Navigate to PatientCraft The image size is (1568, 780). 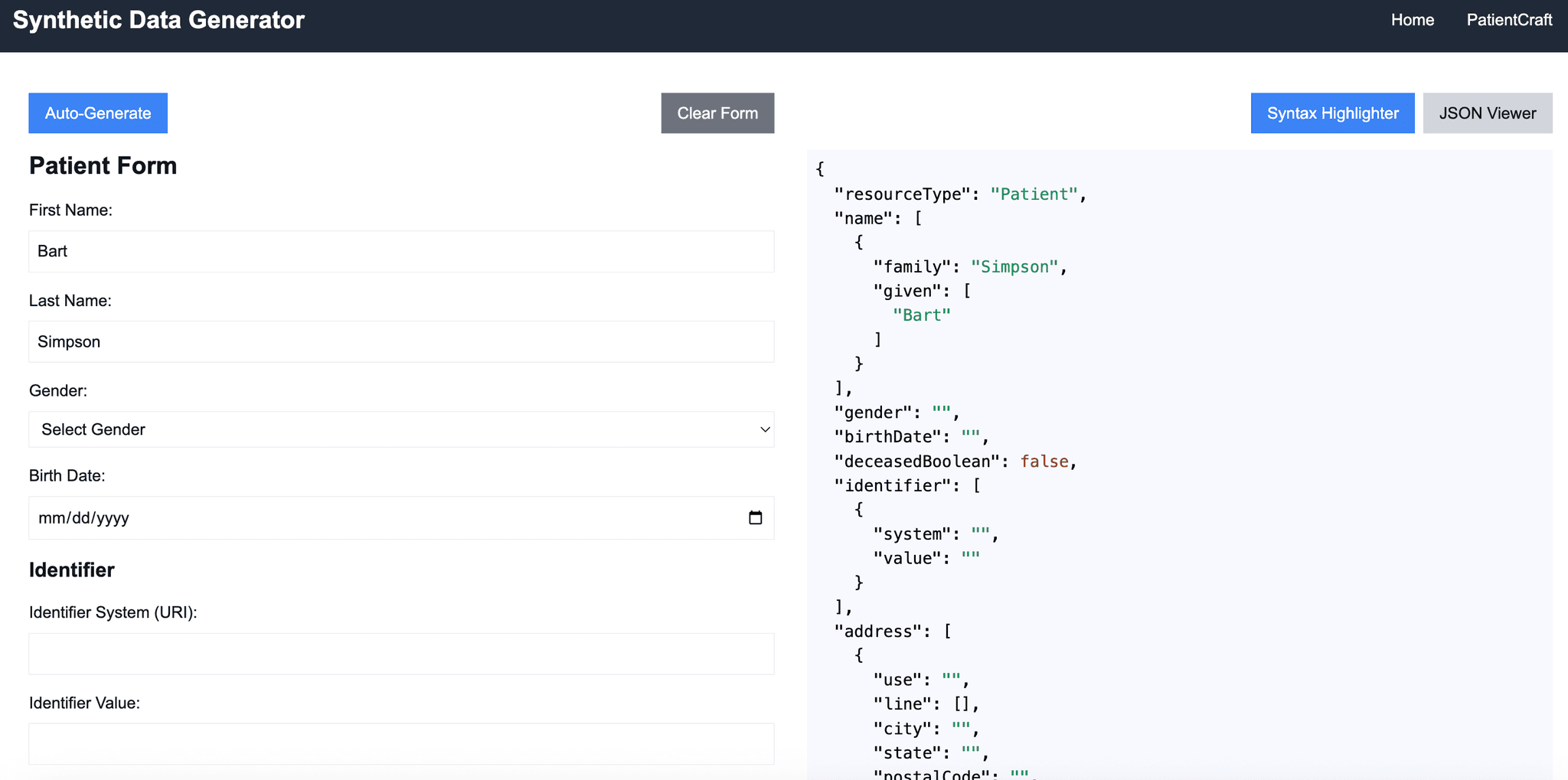(x=1509, y=20)
